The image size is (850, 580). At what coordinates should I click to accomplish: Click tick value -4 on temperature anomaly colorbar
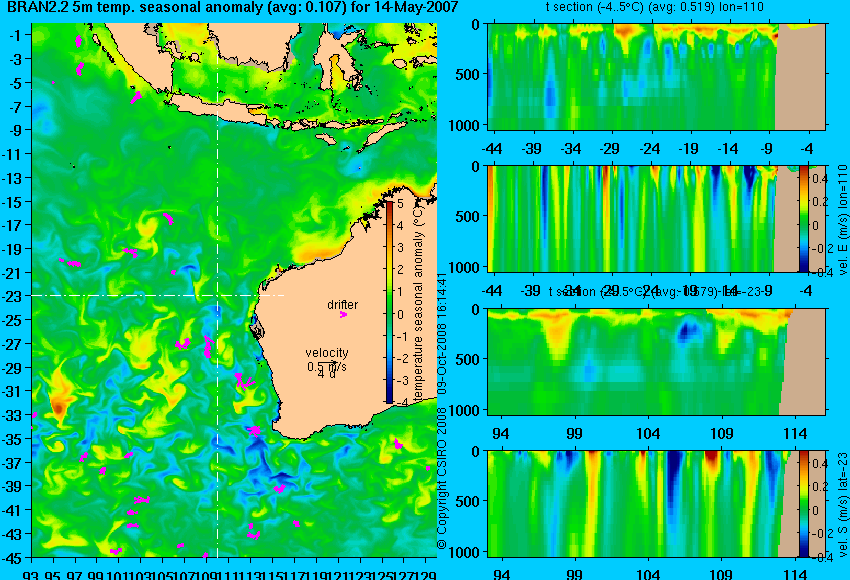pos(403,402)
